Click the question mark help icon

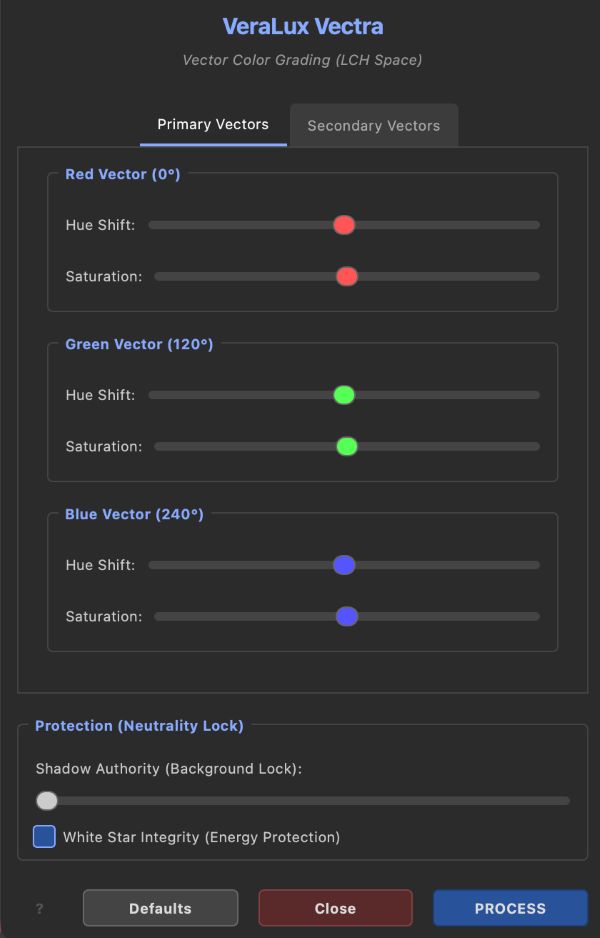click(x=40, y=909)
